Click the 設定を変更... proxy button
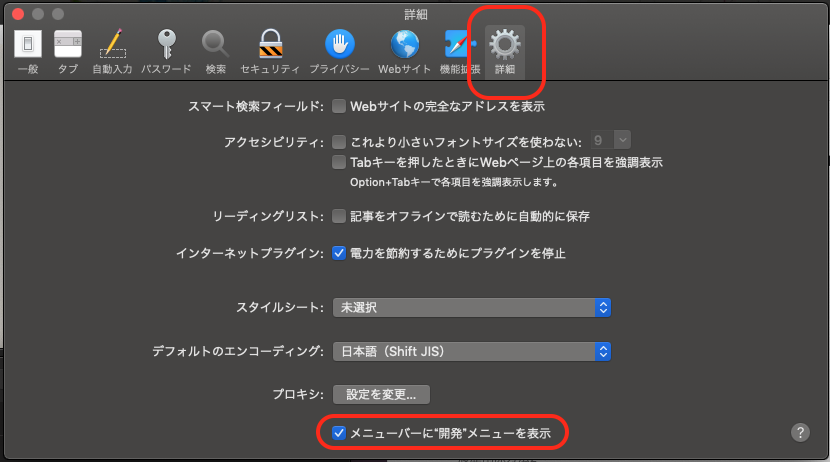 (381, 394)
